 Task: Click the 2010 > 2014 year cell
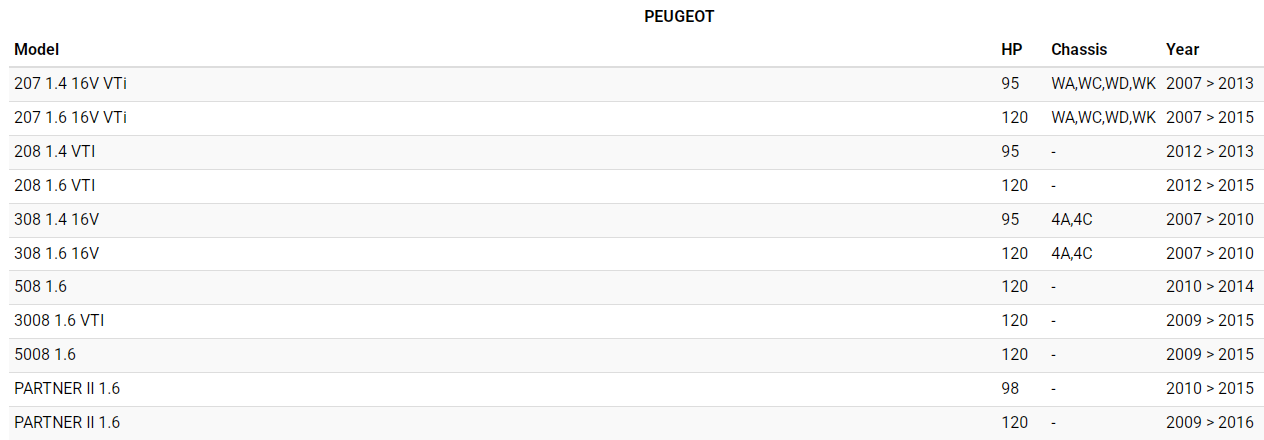(x=1209, y=287)
